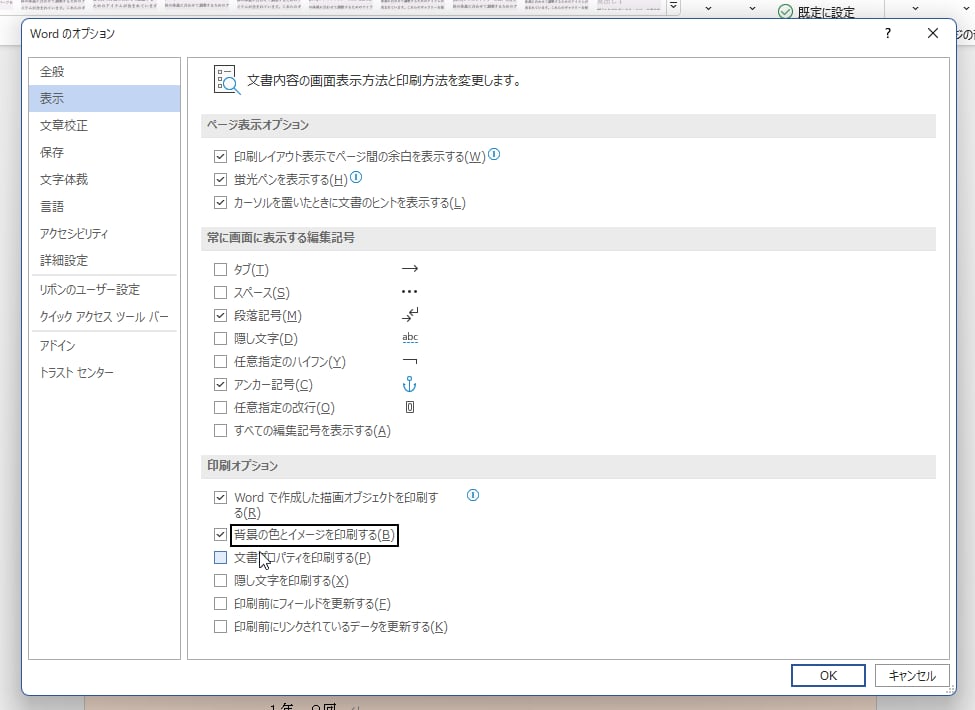Screen dimensions: 975x710
Task: Check 任意指定の改行(O) checkbox
Action: pyautogui.click(x=220, y=408)
